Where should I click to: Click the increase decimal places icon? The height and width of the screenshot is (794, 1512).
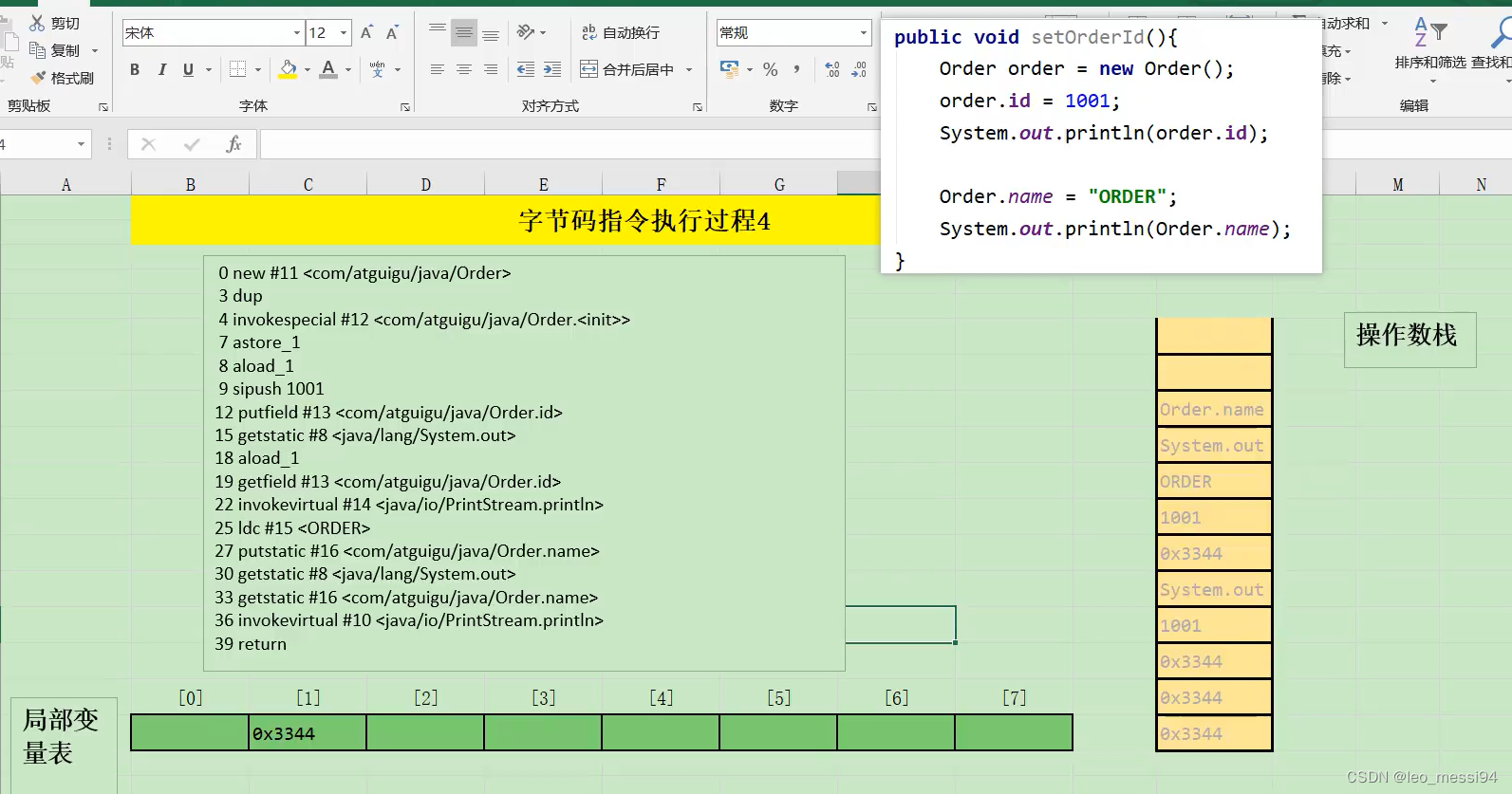coord(832,69)
